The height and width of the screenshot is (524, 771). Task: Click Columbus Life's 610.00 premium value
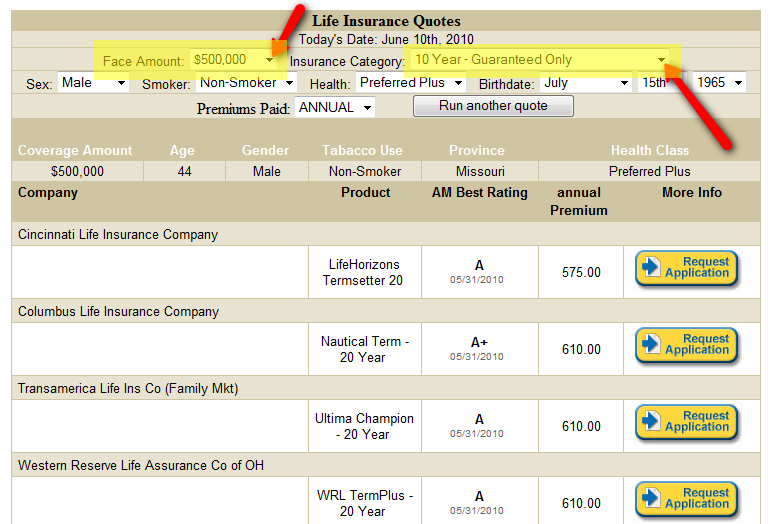pos(581,349)
